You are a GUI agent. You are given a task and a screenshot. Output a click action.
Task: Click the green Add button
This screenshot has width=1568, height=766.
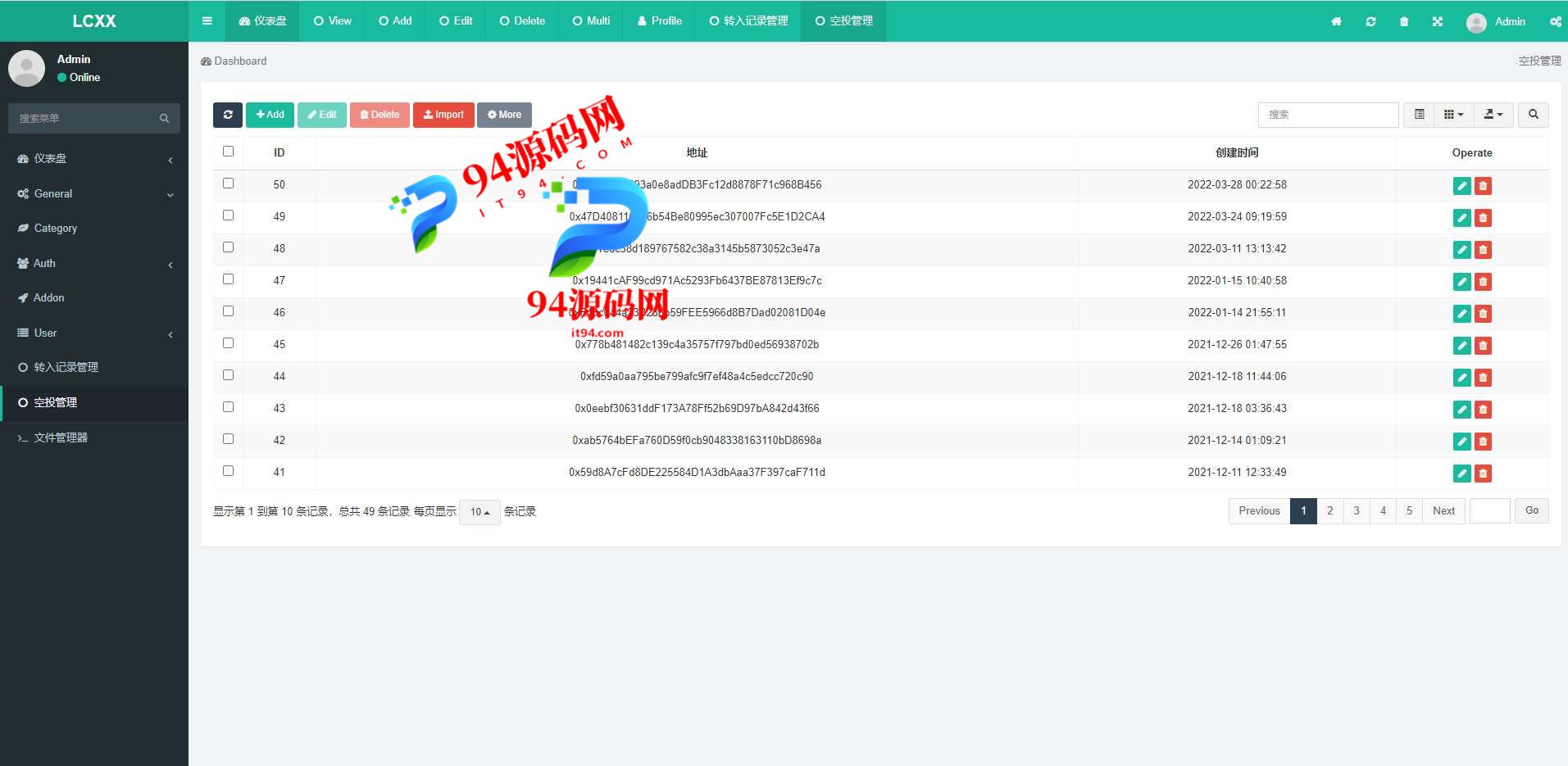tap(270, 115)
